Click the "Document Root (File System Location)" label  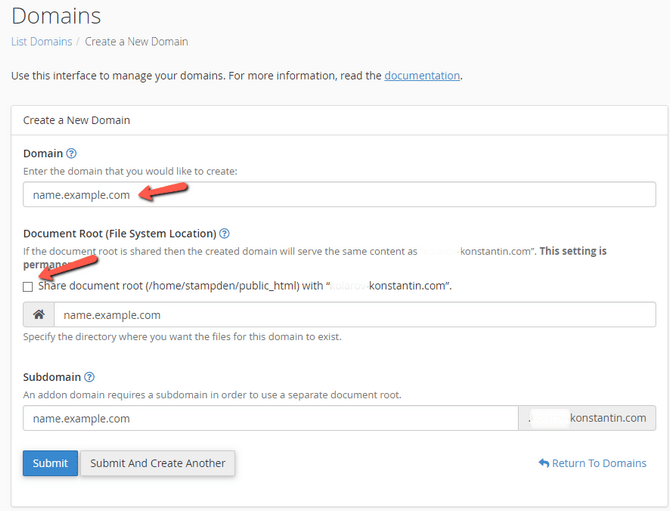(x=119, y=233)
